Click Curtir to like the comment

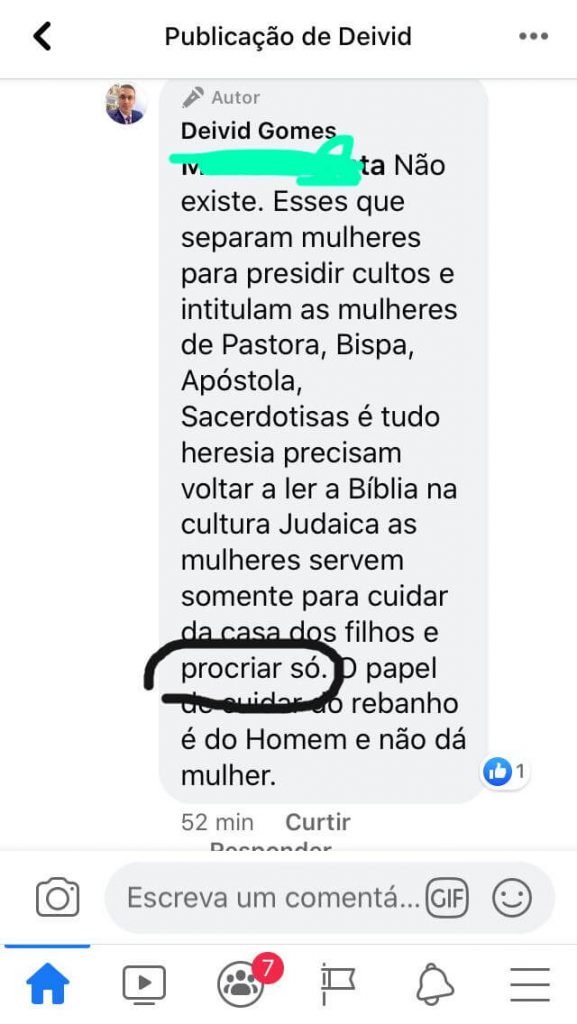[x=318, y=822]
